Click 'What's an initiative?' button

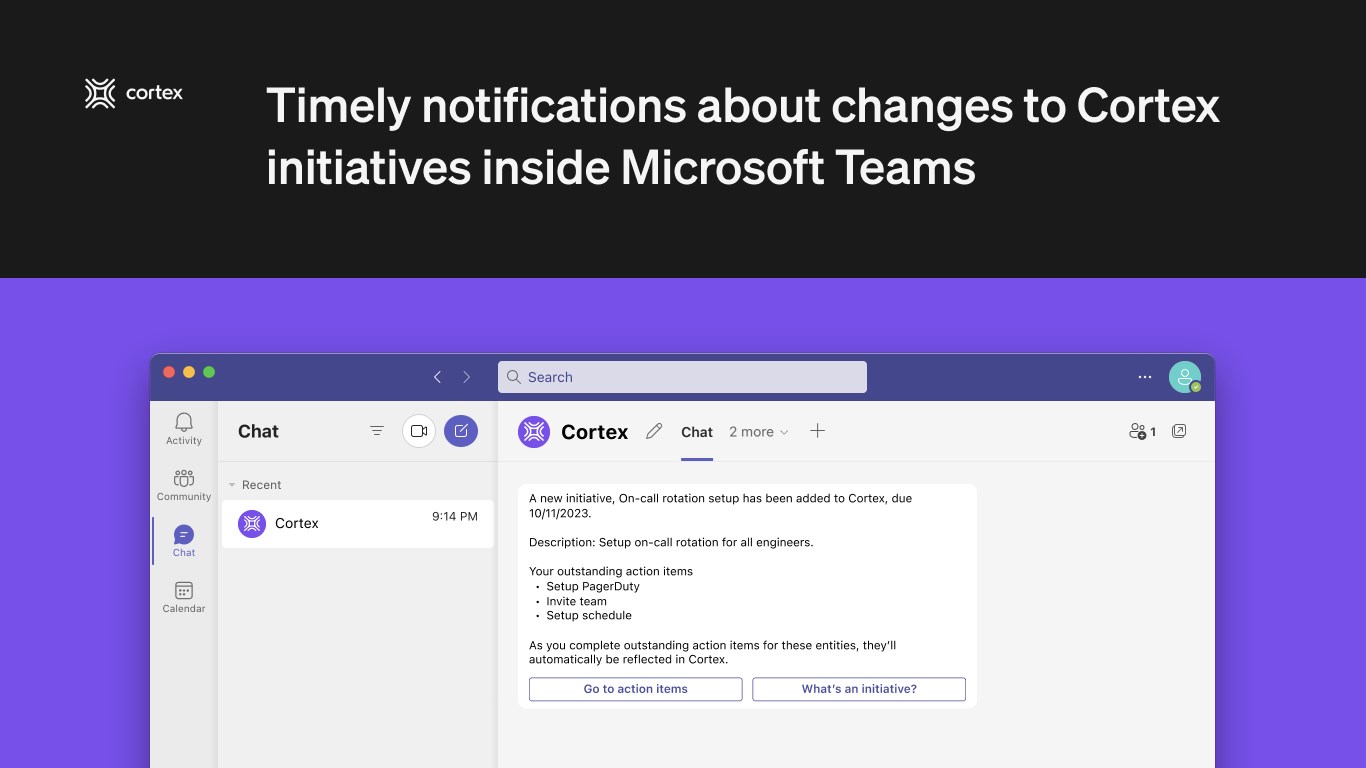coord(859,689)
